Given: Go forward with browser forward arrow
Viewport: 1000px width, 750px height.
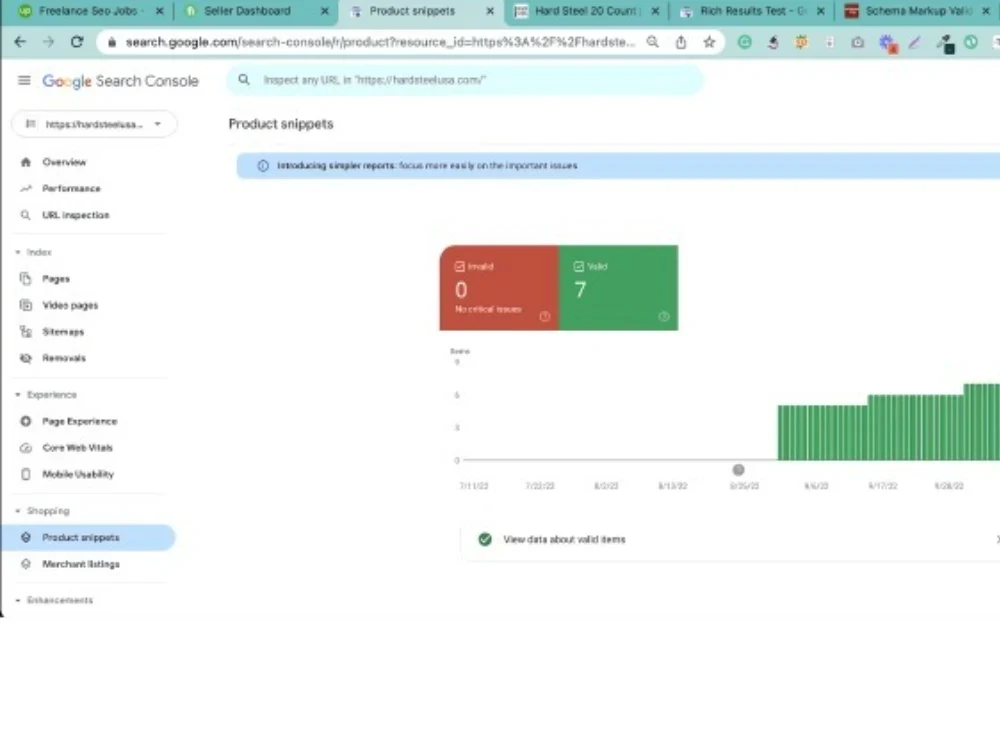Looking at the screenshot, I should (48, 42).
